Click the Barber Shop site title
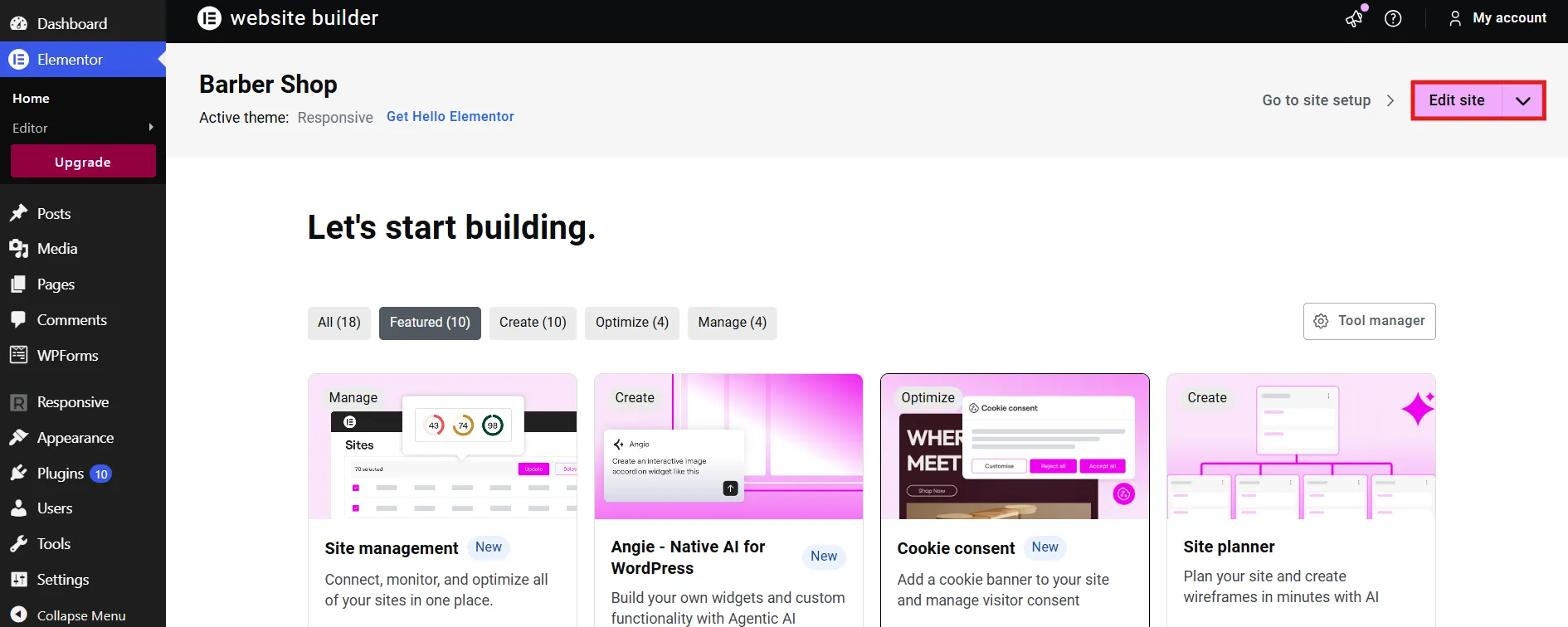The image size is (1568, 627). [x=268, y=85]
